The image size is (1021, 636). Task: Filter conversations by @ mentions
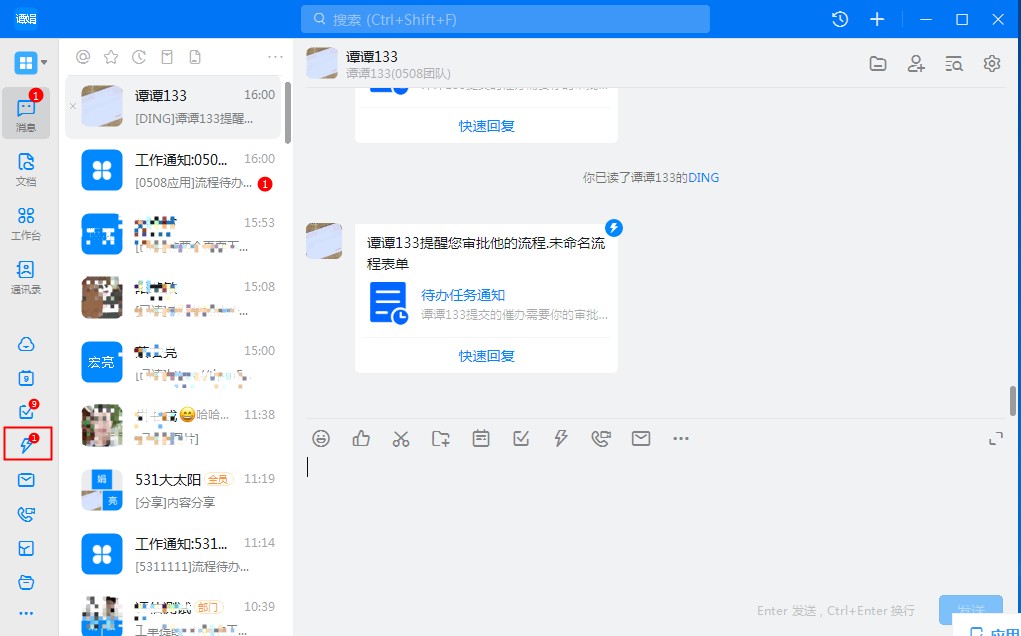[83, 57]
